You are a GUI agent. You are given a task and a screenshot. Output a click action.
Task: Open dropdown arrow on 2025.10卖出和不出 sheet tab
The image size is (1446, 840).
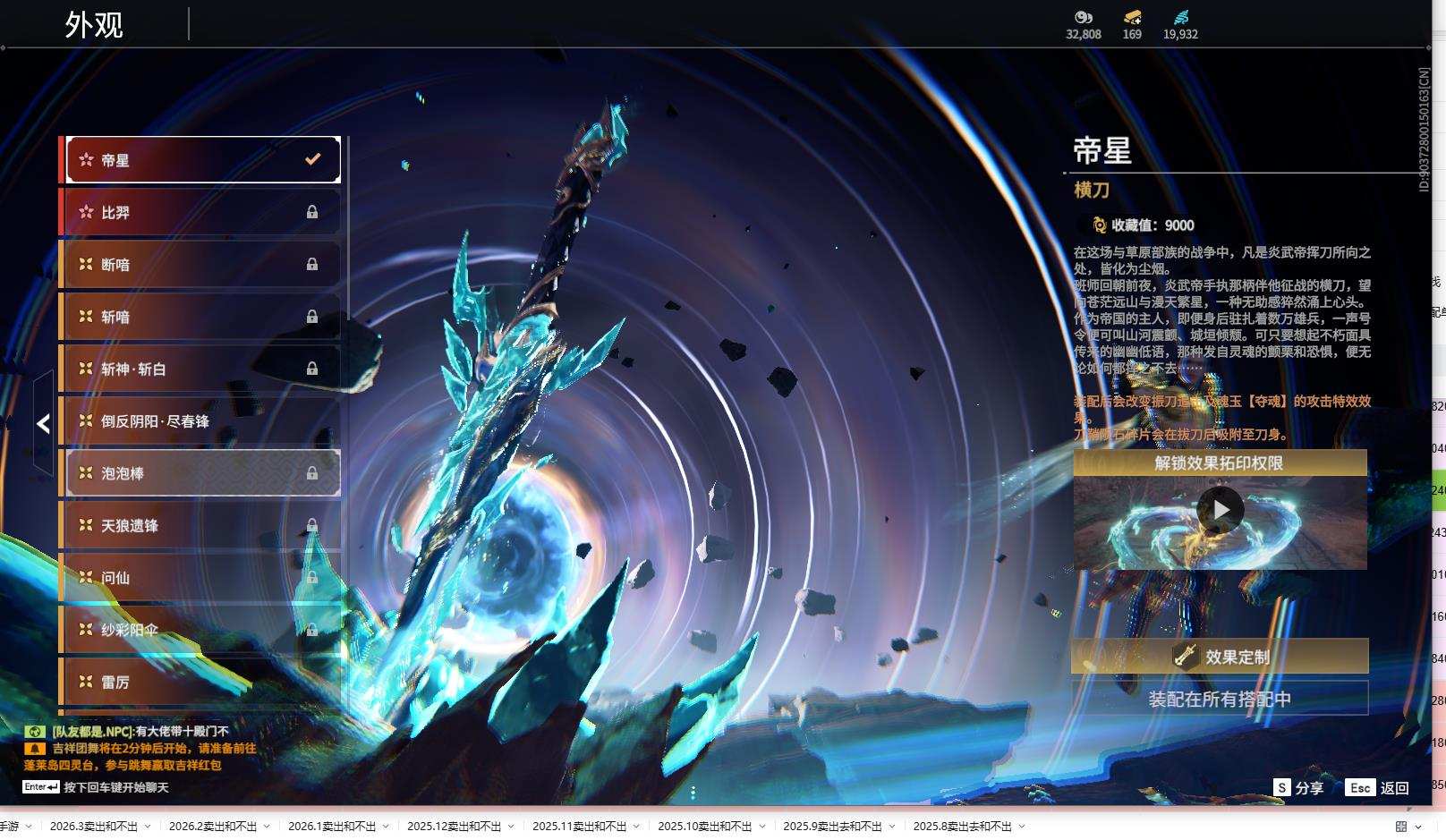(x=761, y=827)
